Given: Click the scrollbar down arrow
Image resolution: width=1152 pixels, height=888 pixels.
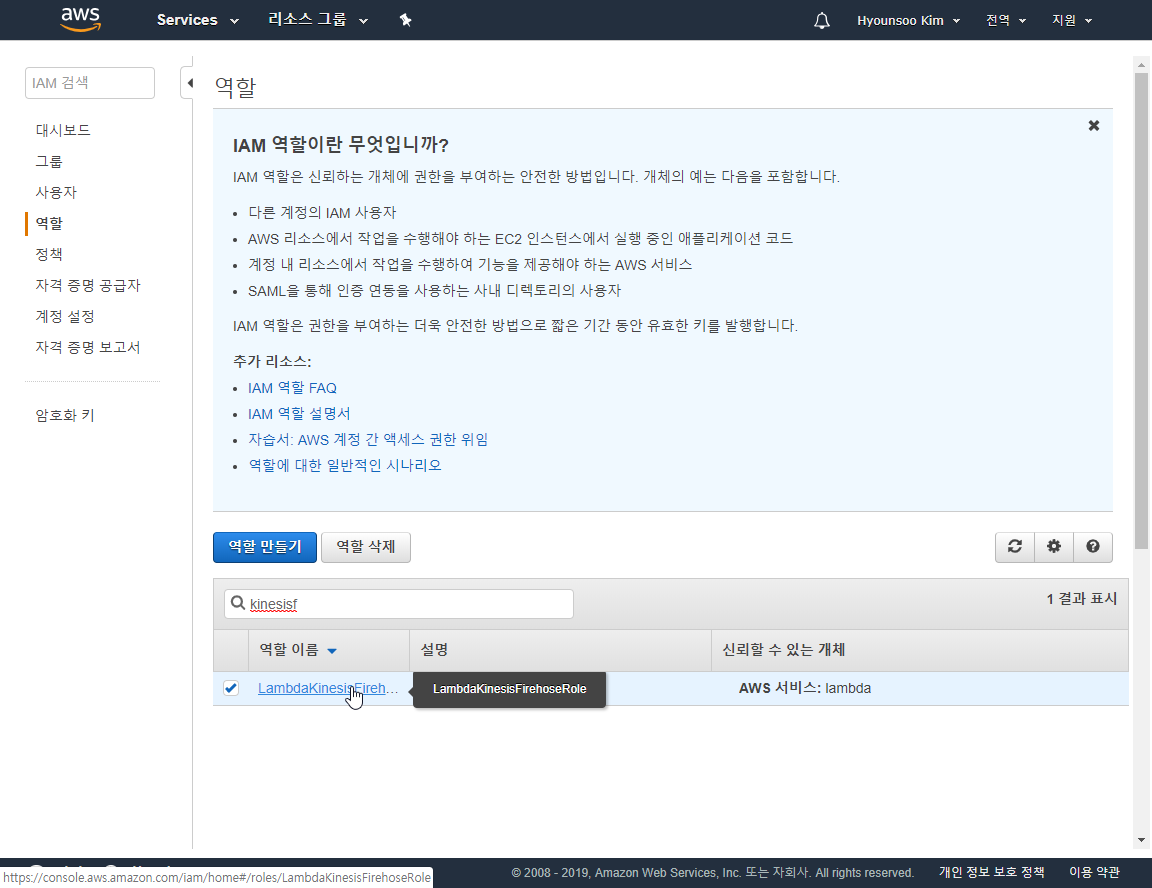Looking at the screenshot, I should point(1140,840).
